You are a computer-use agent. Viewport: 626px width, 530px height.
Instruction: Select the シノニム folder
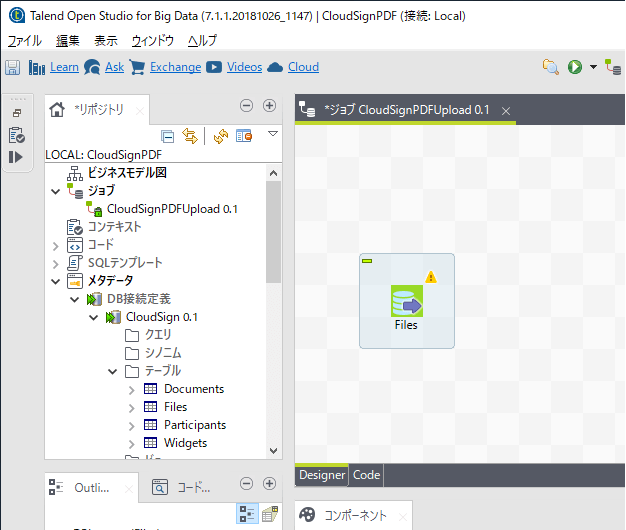163,353
